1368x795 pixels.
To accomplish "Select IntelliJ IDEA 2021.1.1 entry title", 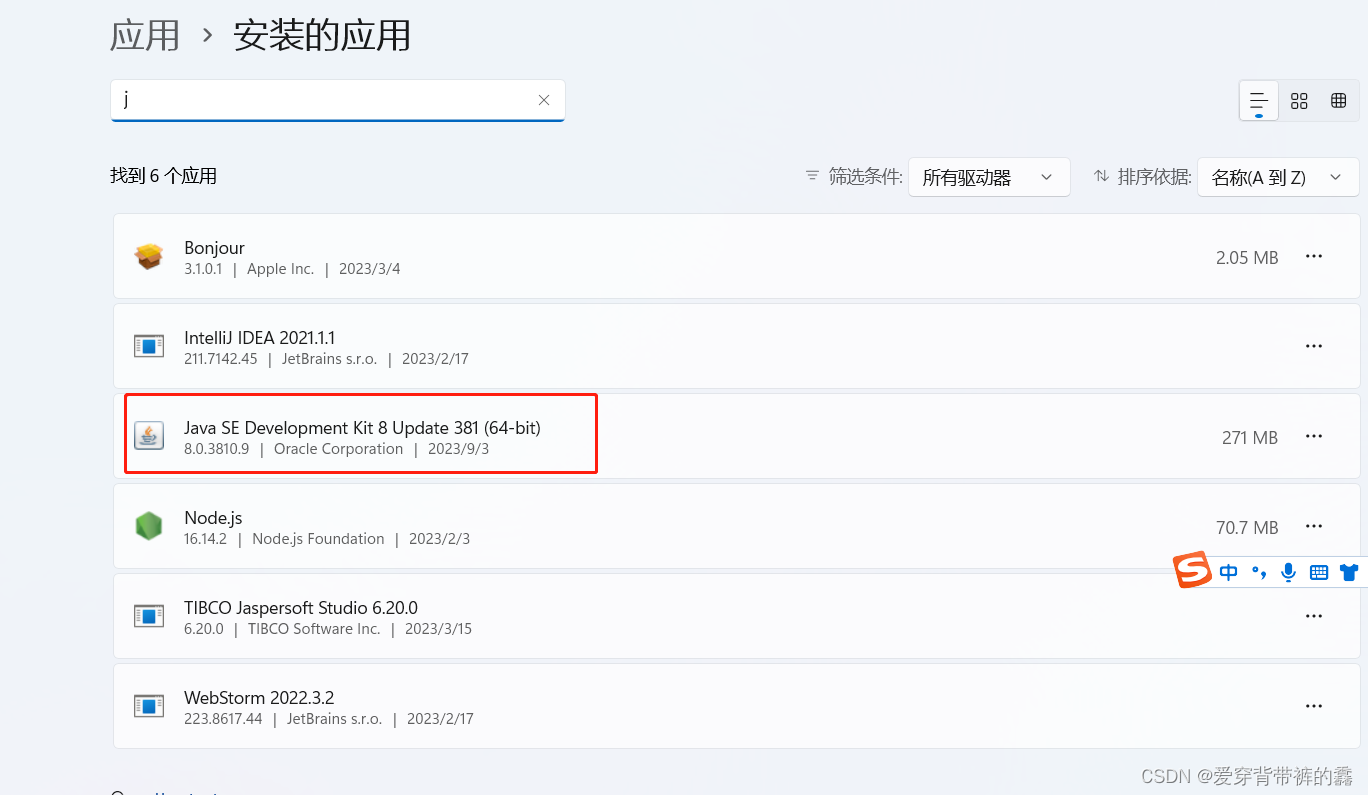I will coord(260,338).
